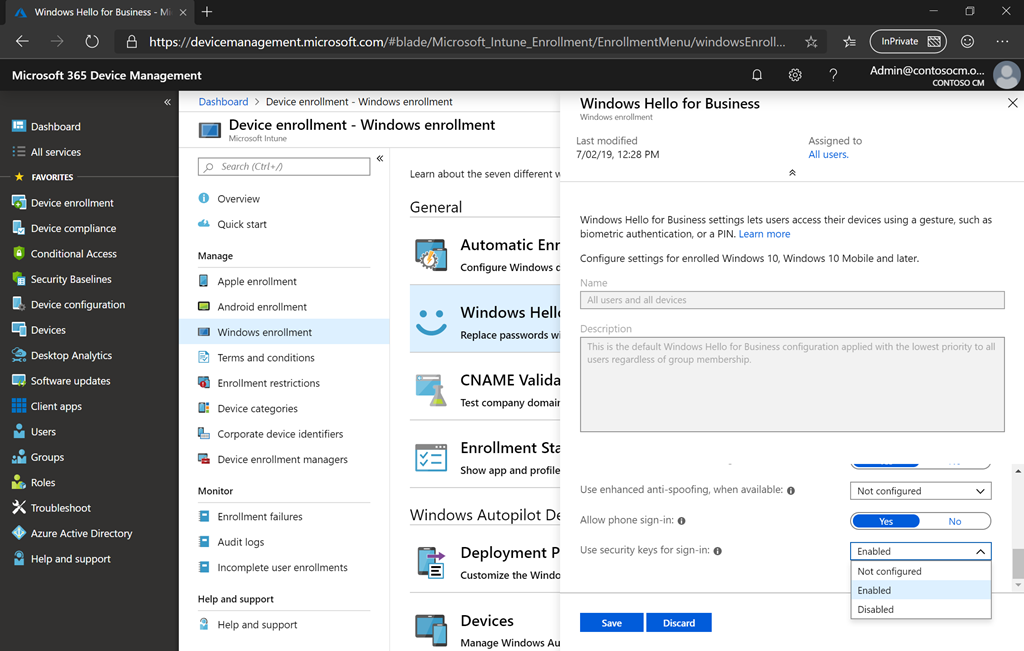Image resolution: width=1024 pixels, height=651 pixels.
Task: Open the Learn more link
Action: (x=764, y=234)
